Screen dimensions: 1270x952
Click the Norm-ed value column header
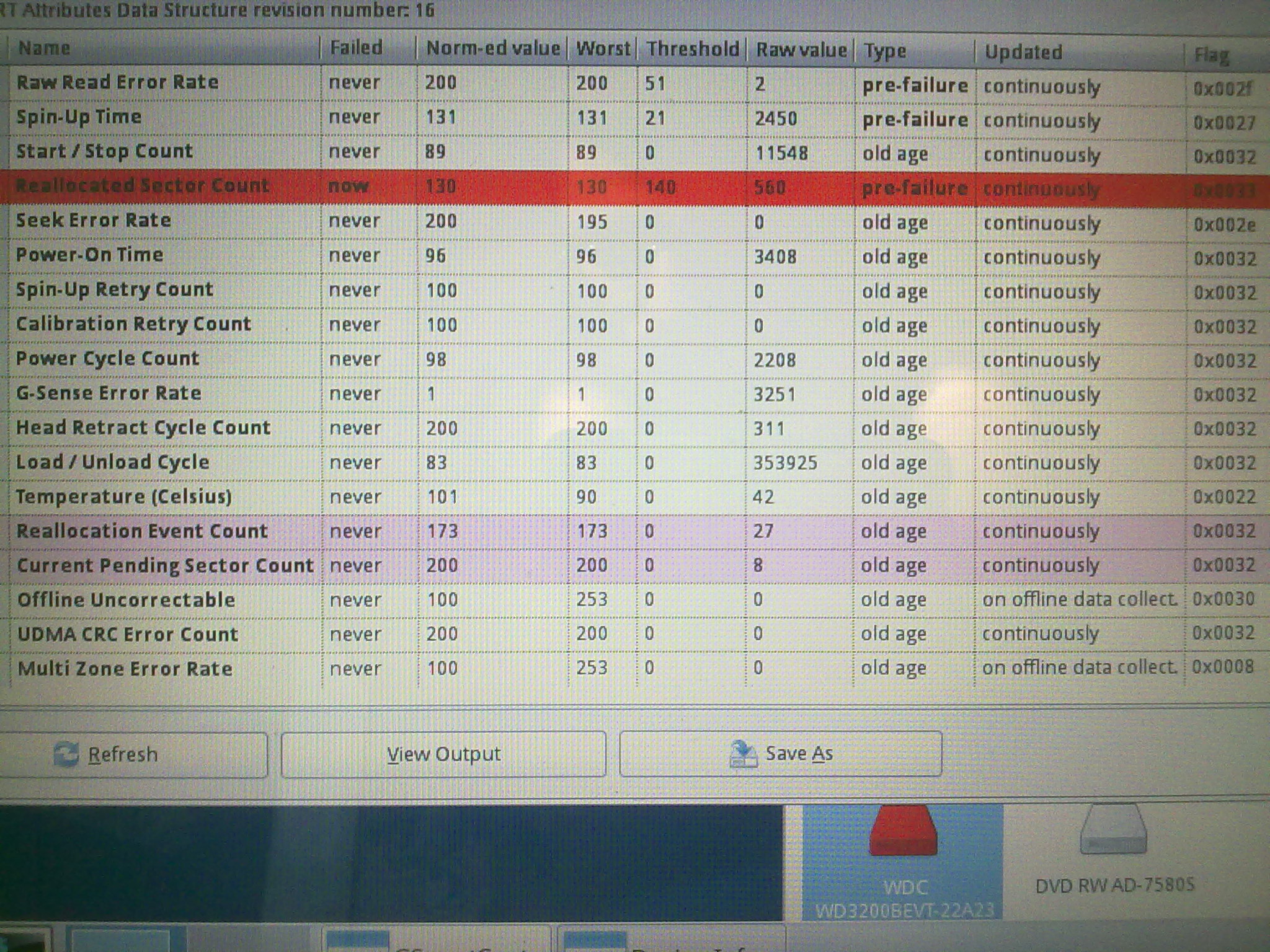492,48
